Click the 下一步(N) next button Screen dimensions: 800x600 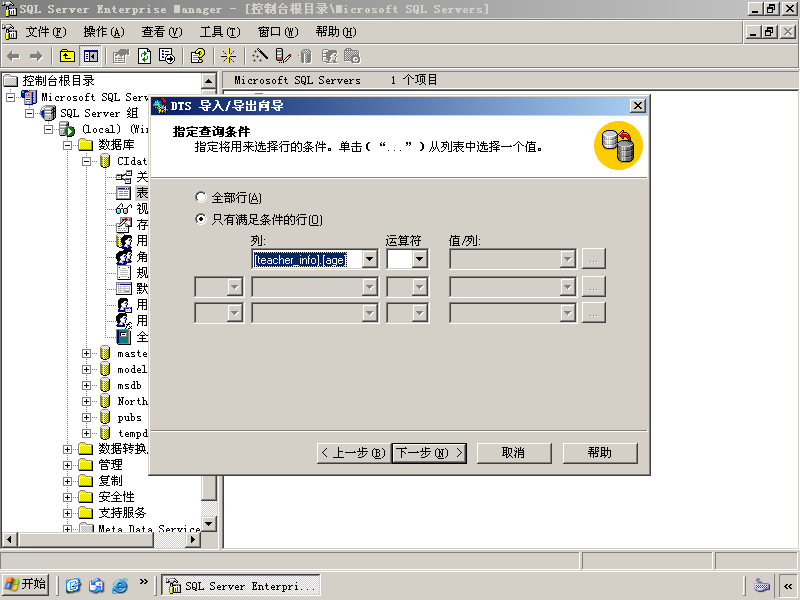click(x=429, y=453)
